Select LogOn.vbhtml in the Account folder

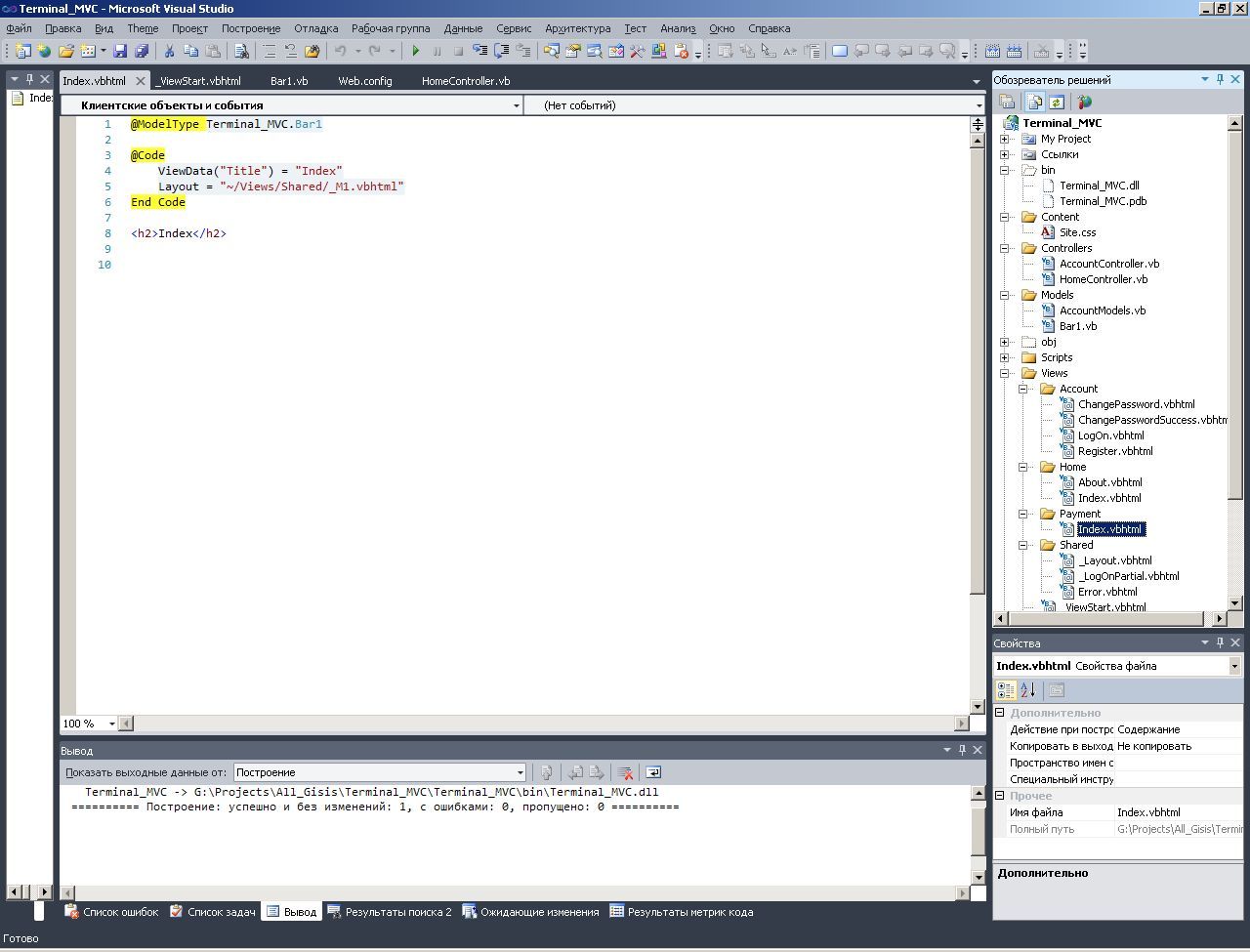(x=1110, y=435)
